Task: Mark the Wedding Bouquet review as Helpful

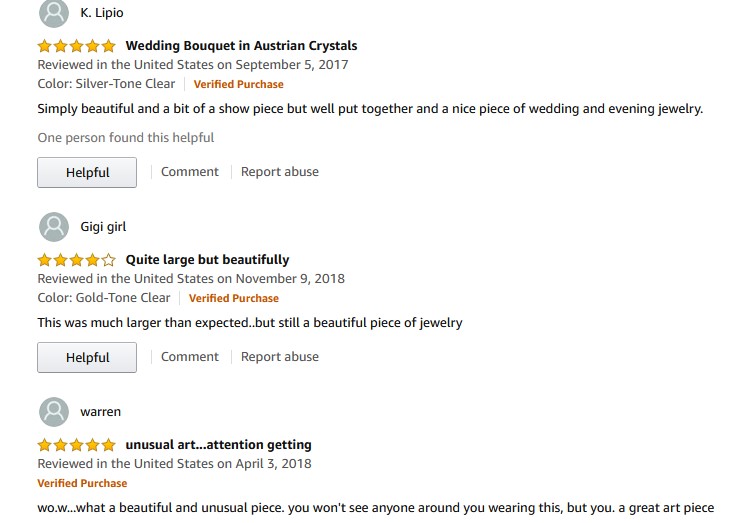Action: 87,172
